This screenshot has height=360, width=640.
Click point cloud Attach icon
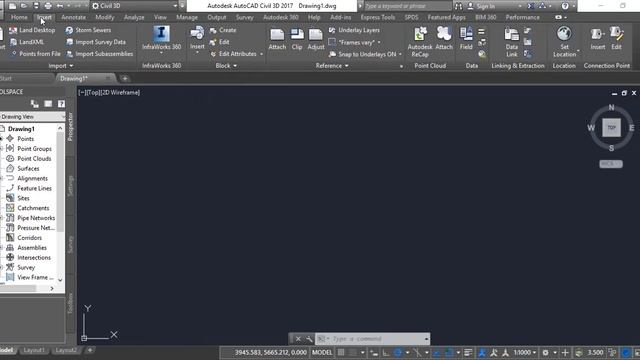[444, 34]
